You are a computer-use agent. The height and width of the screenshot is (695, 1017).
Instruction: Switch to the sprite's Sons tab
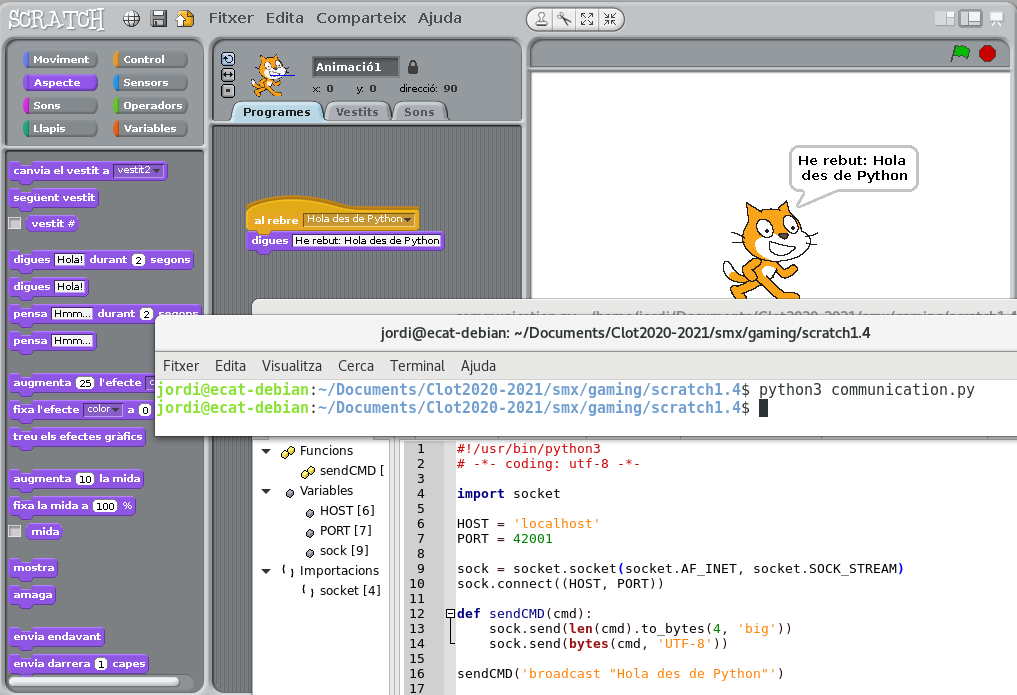[x=420, y=112]
